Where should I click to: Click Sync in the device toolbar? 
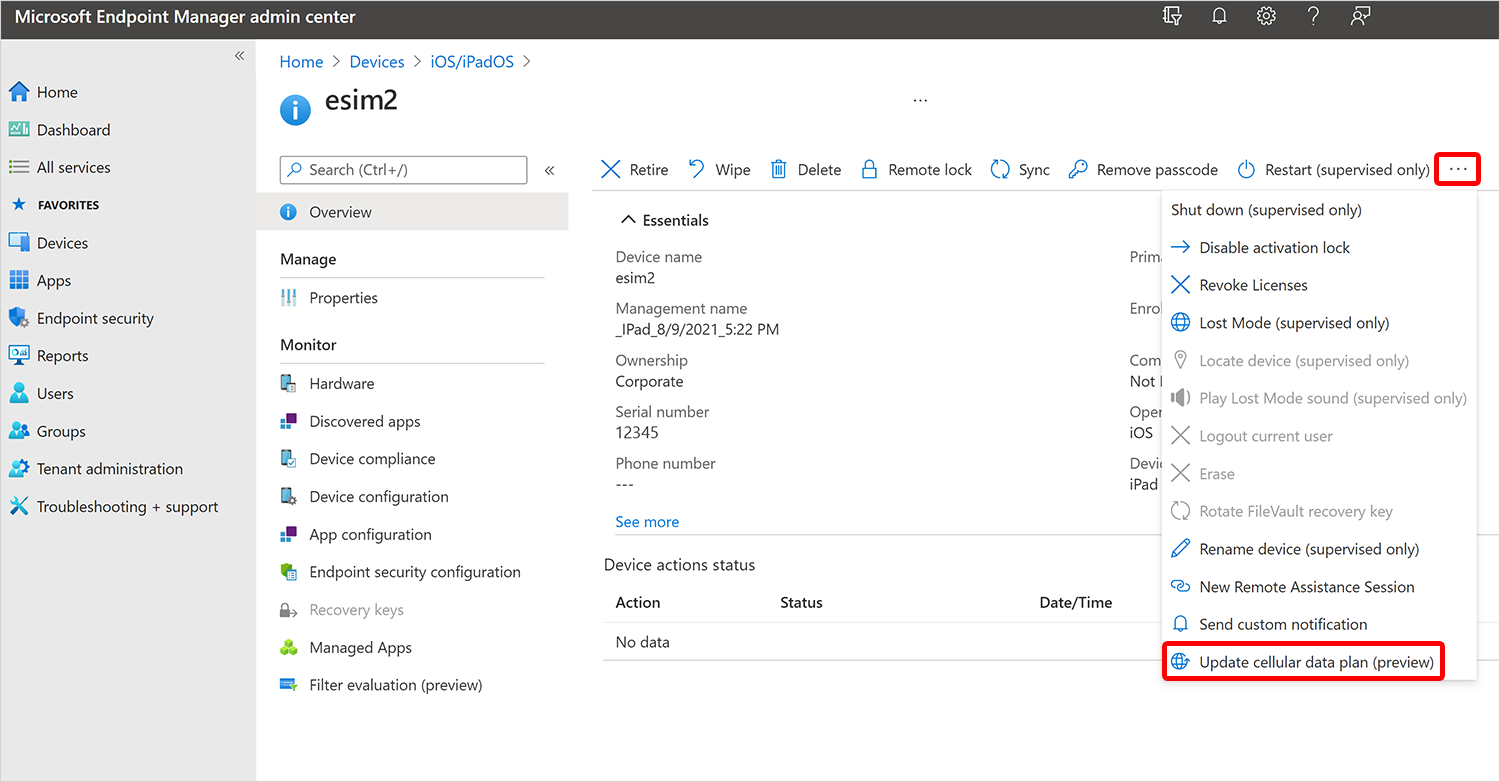[1020, 170]
